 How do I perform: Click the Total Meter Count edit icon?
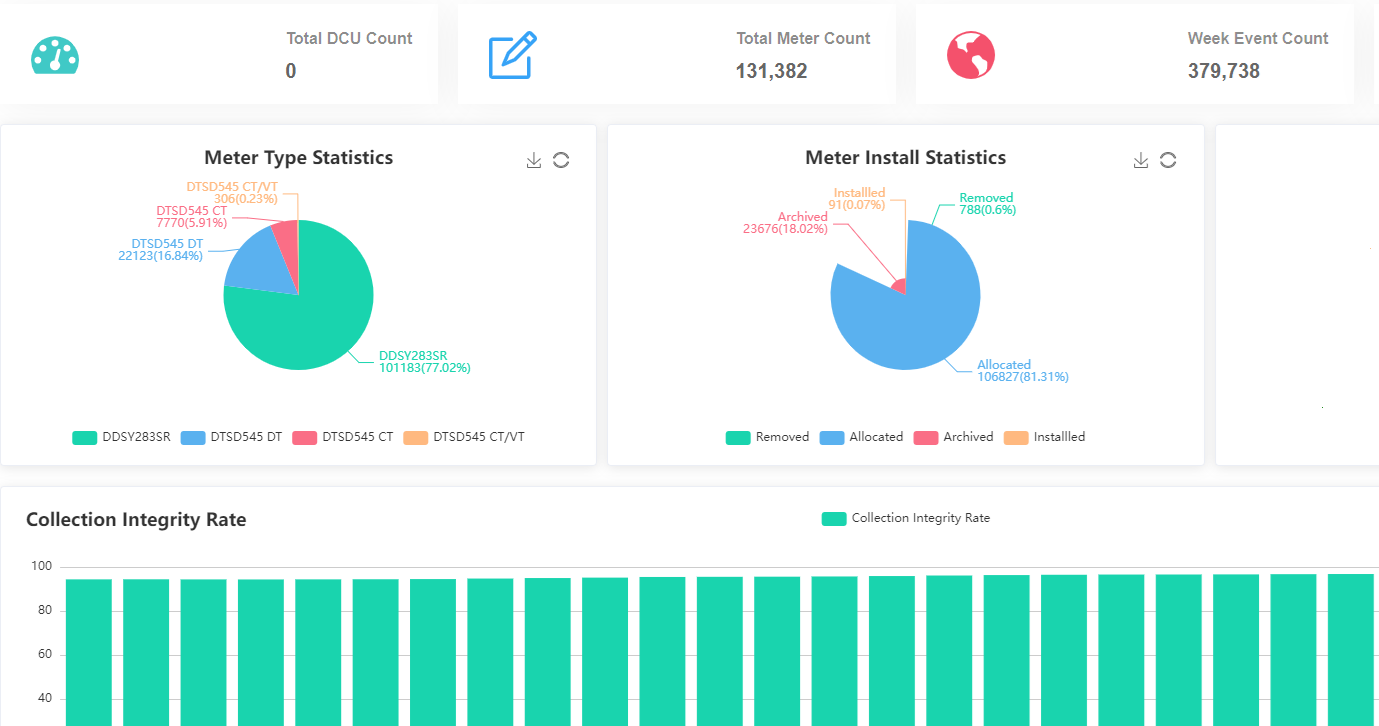pos(513,55)
